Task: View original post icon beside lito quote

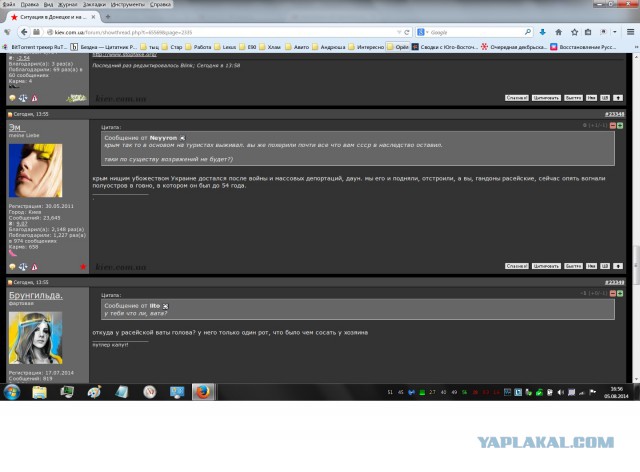Action: point(165,306)
